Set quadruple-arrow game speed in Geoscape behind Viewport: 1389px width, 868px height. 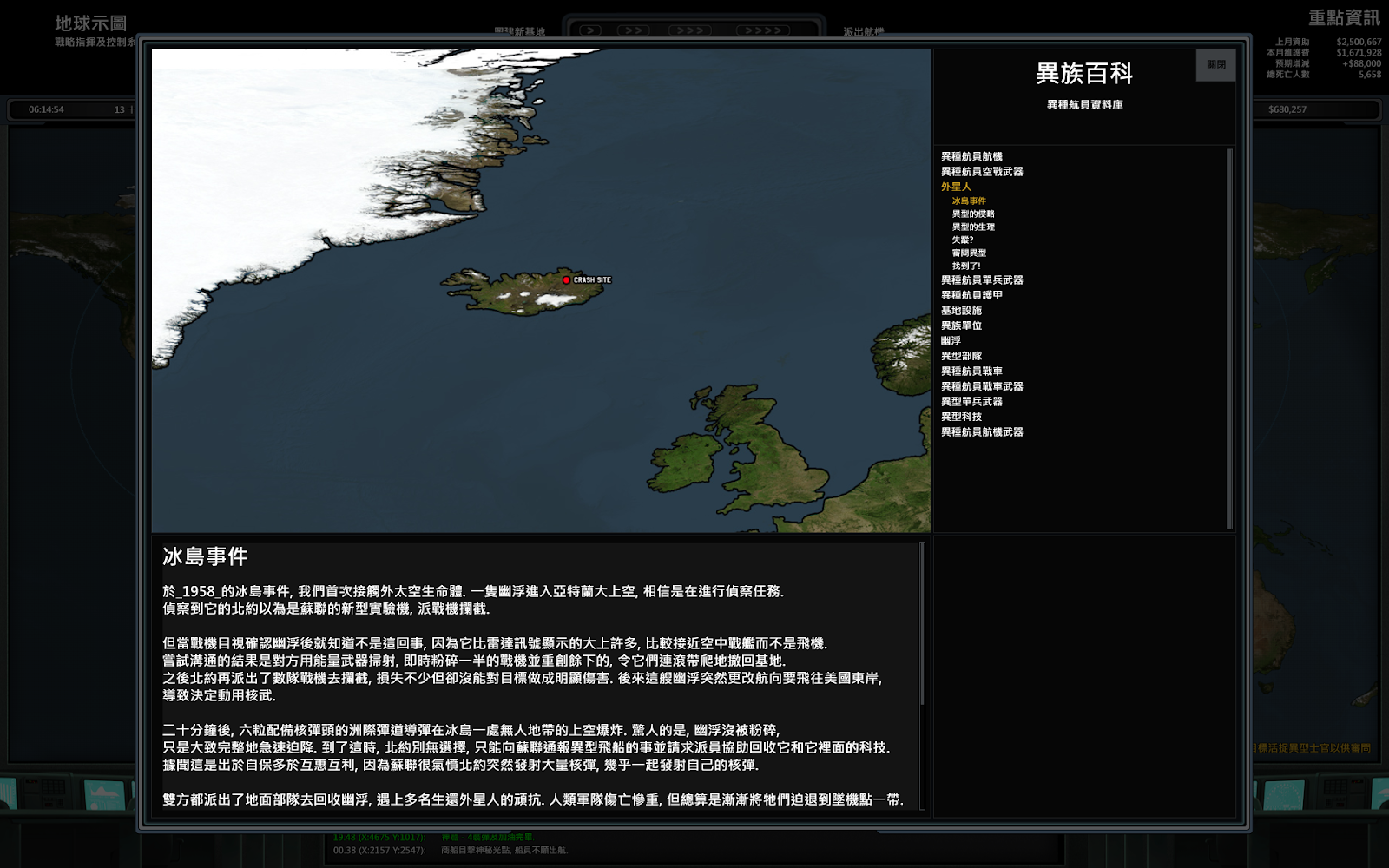pos(763,30)
